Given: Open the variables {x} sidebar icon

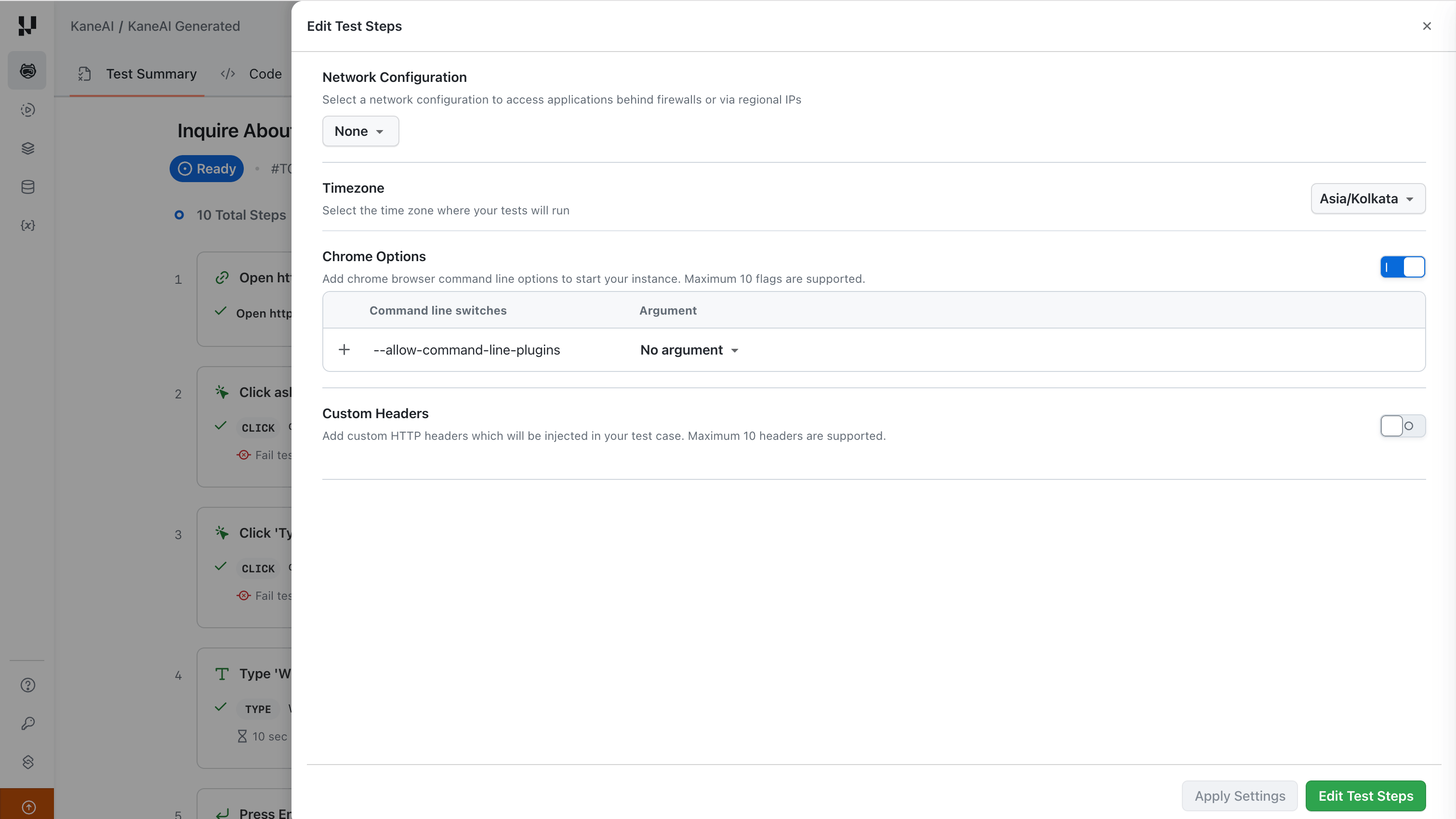Looking at the screenshot, I should (x=27, y=225).
